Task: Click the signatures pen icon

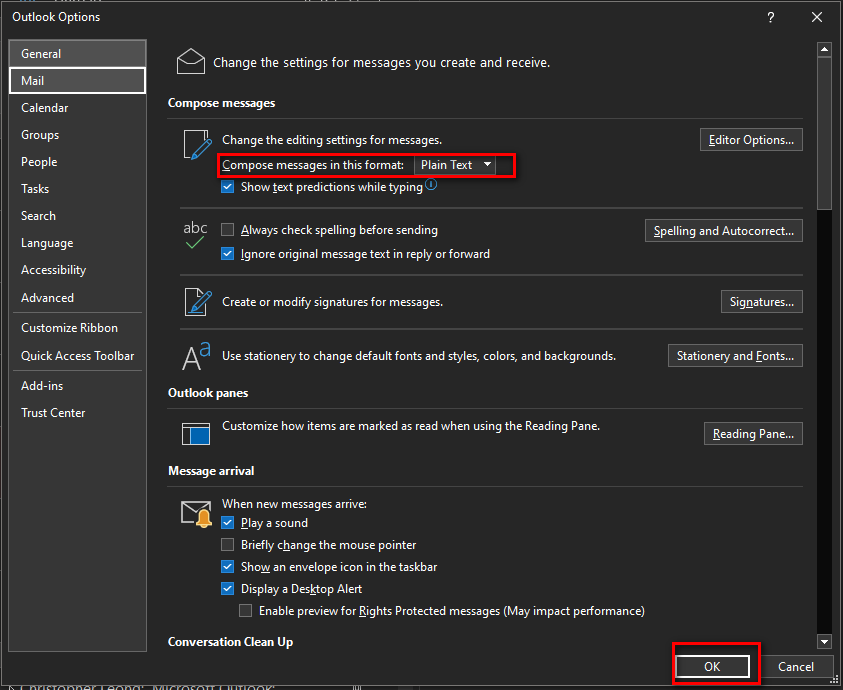Action: 196,303
